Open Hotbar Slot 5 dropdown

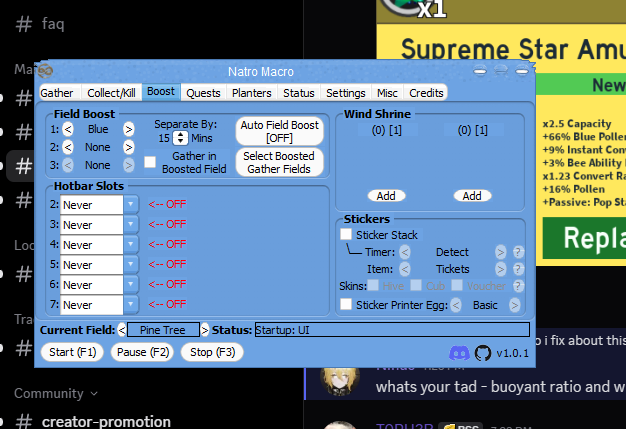(131, 265)
